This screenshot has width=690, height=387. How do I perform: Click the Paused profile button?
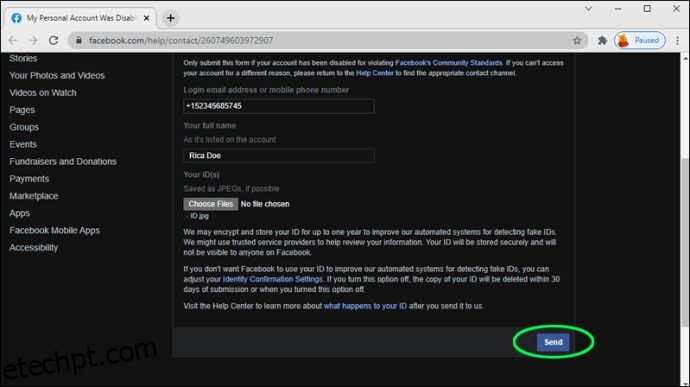tap(640, 41)
